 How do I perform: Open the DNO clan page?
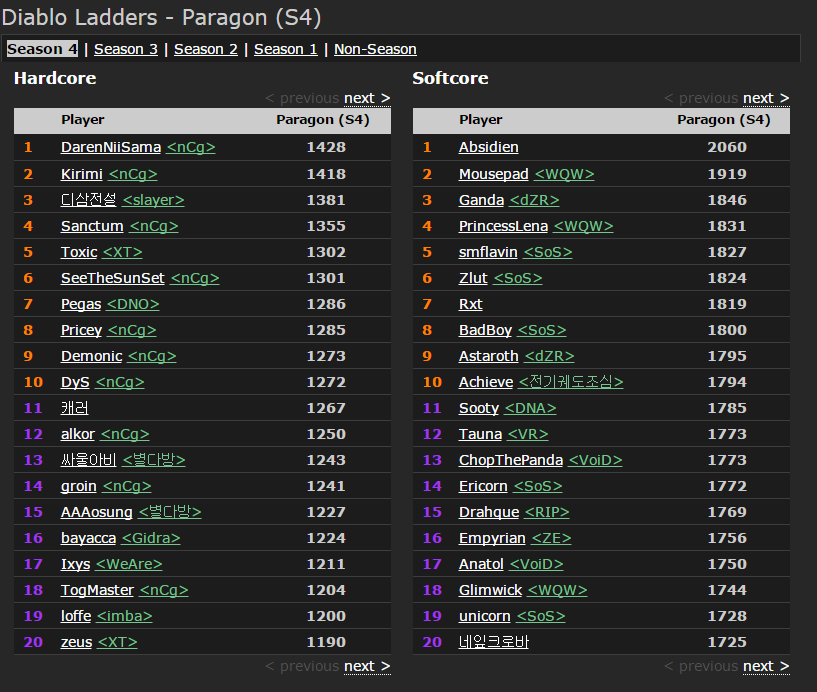pos(133,304)
